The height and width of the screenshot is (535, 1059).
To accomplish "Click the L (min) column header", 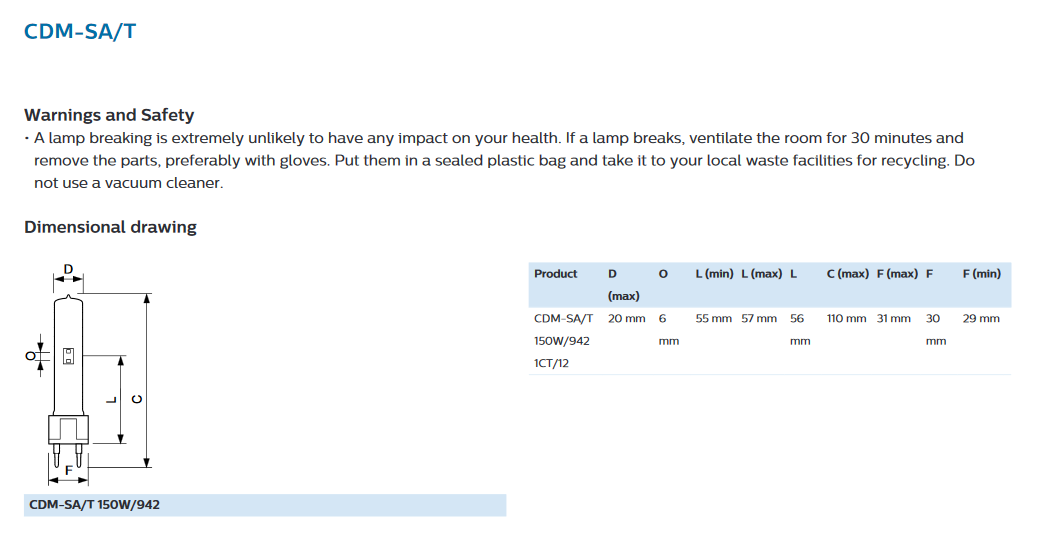I will (714, 274).
